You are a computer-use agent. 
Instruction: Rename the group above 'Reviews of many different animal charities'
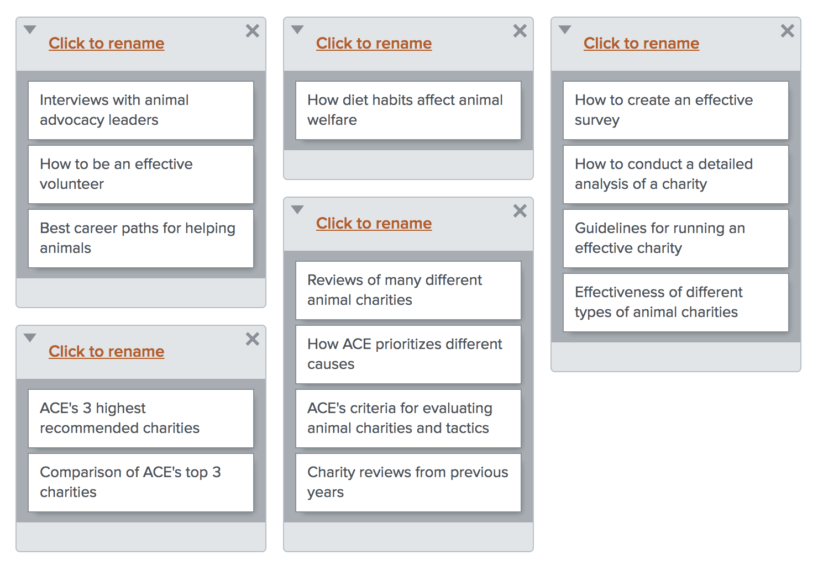374,223
